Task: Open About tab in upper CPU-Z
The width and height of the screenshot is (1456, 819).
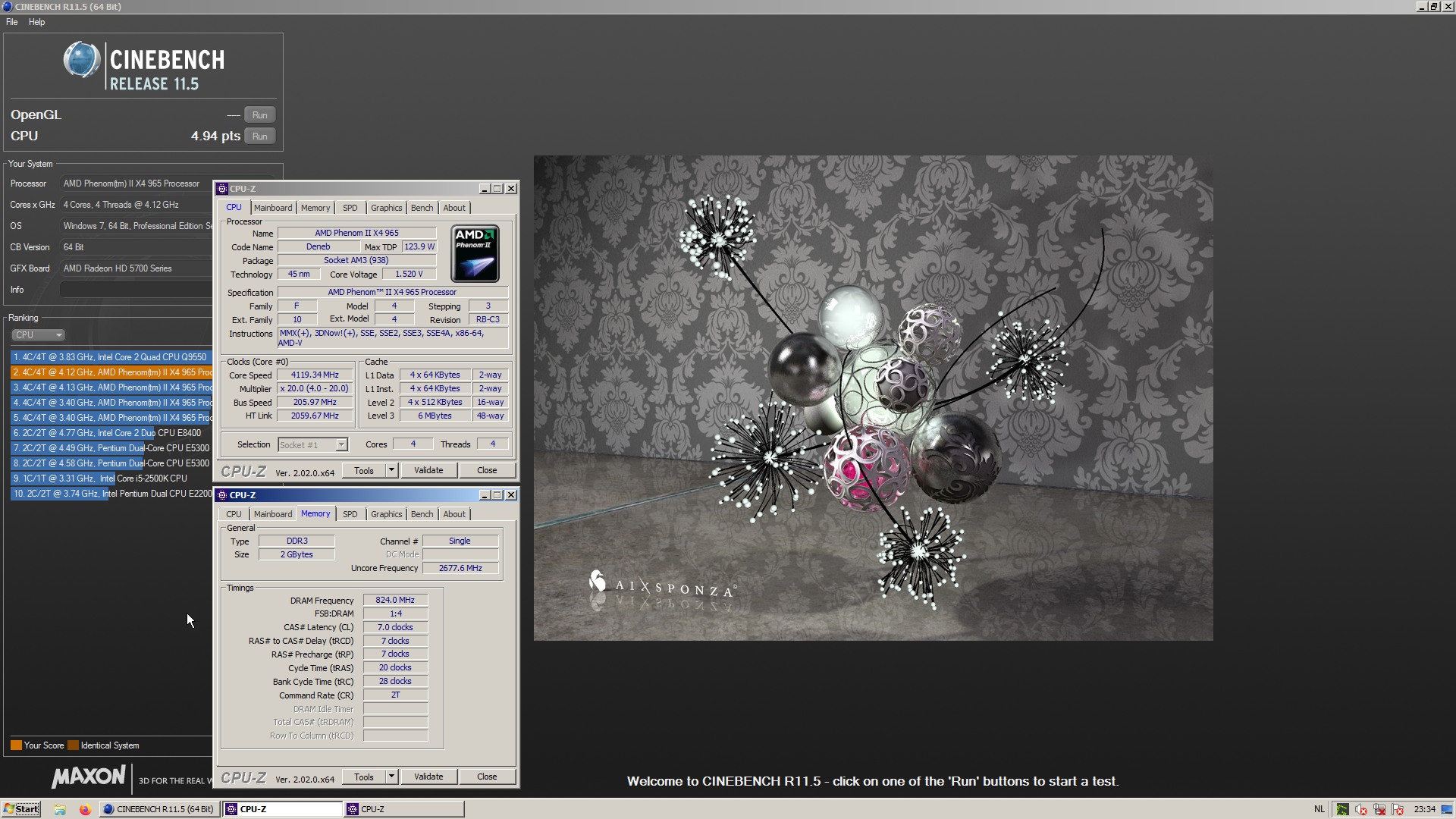Action: pos(454,208)
